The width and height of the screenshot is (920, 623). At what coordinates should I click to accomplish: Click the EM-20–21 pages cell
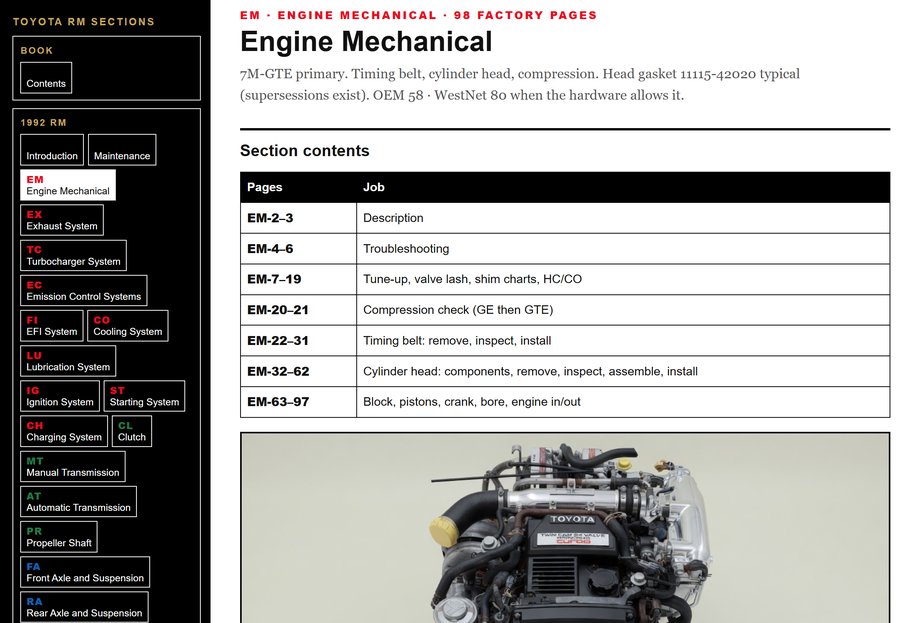click(x=298, y=310)
